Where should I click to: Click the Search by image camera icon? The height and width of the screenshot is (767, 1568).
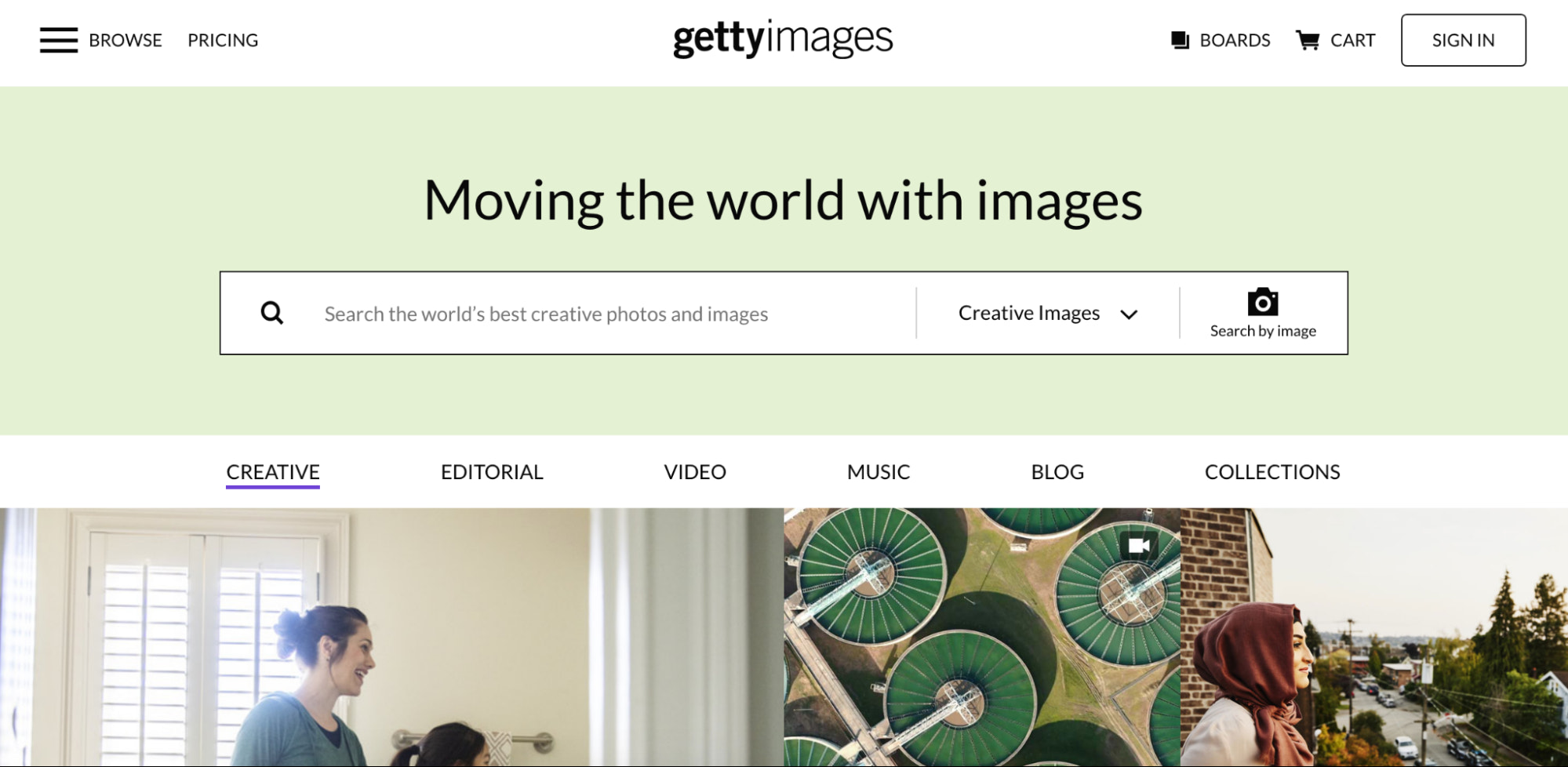(1263, 302)
